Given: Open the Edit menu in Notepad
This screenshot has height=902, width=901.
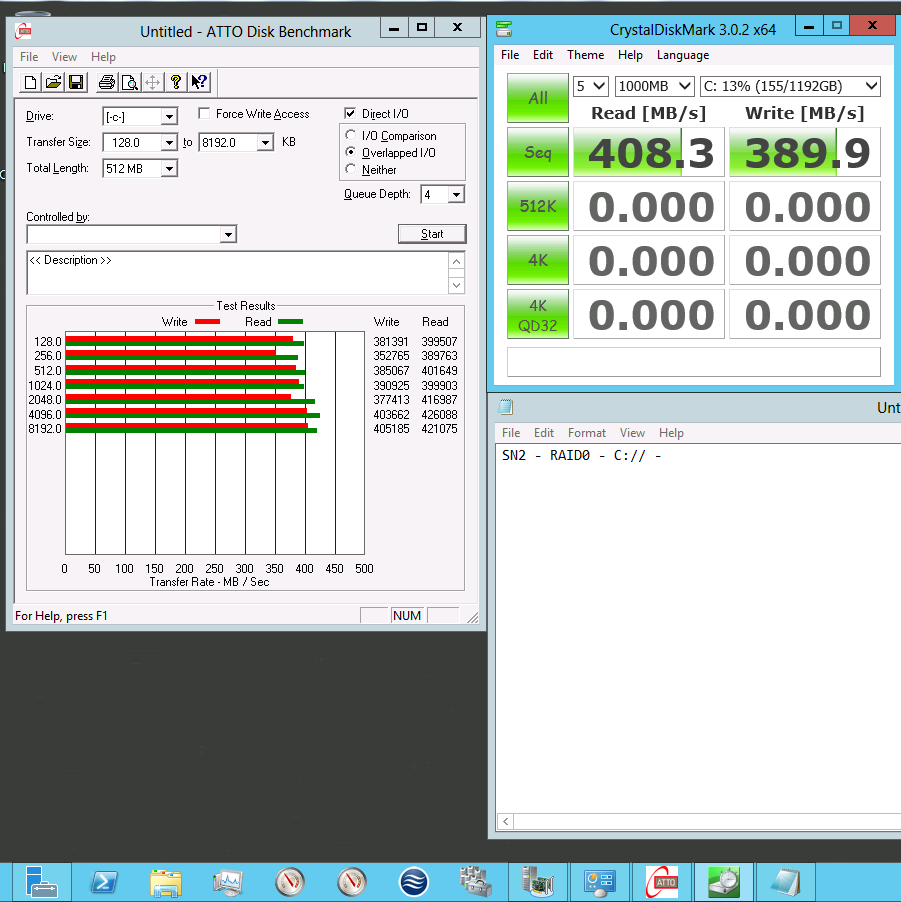Looking at the screenshot, I should tap(543, 433).
